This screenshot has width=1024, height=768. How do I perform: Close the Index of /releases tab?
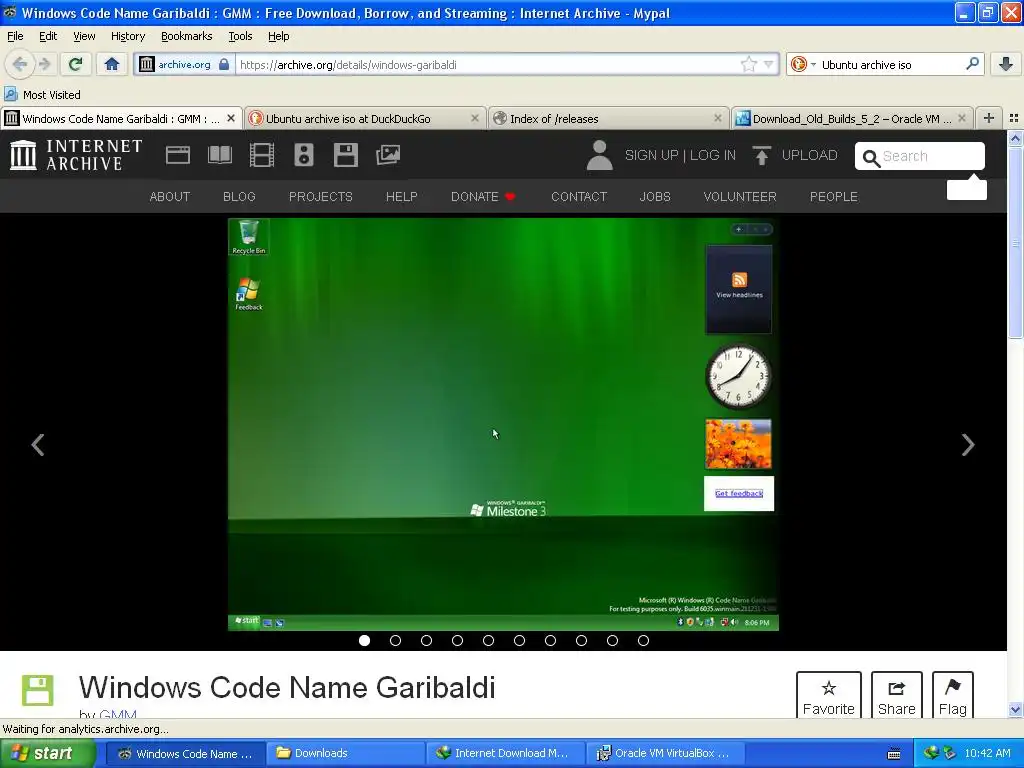point(718,118)
